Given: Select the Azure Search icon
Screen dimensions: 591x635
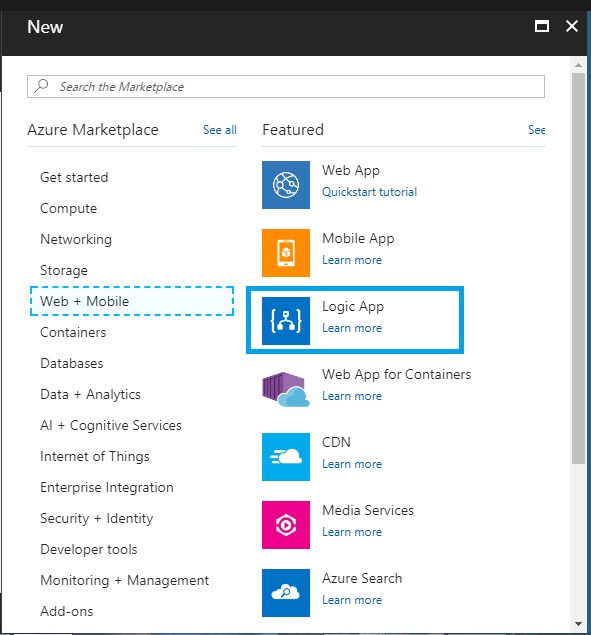Looking at the screenshot, I should [286, 593].
